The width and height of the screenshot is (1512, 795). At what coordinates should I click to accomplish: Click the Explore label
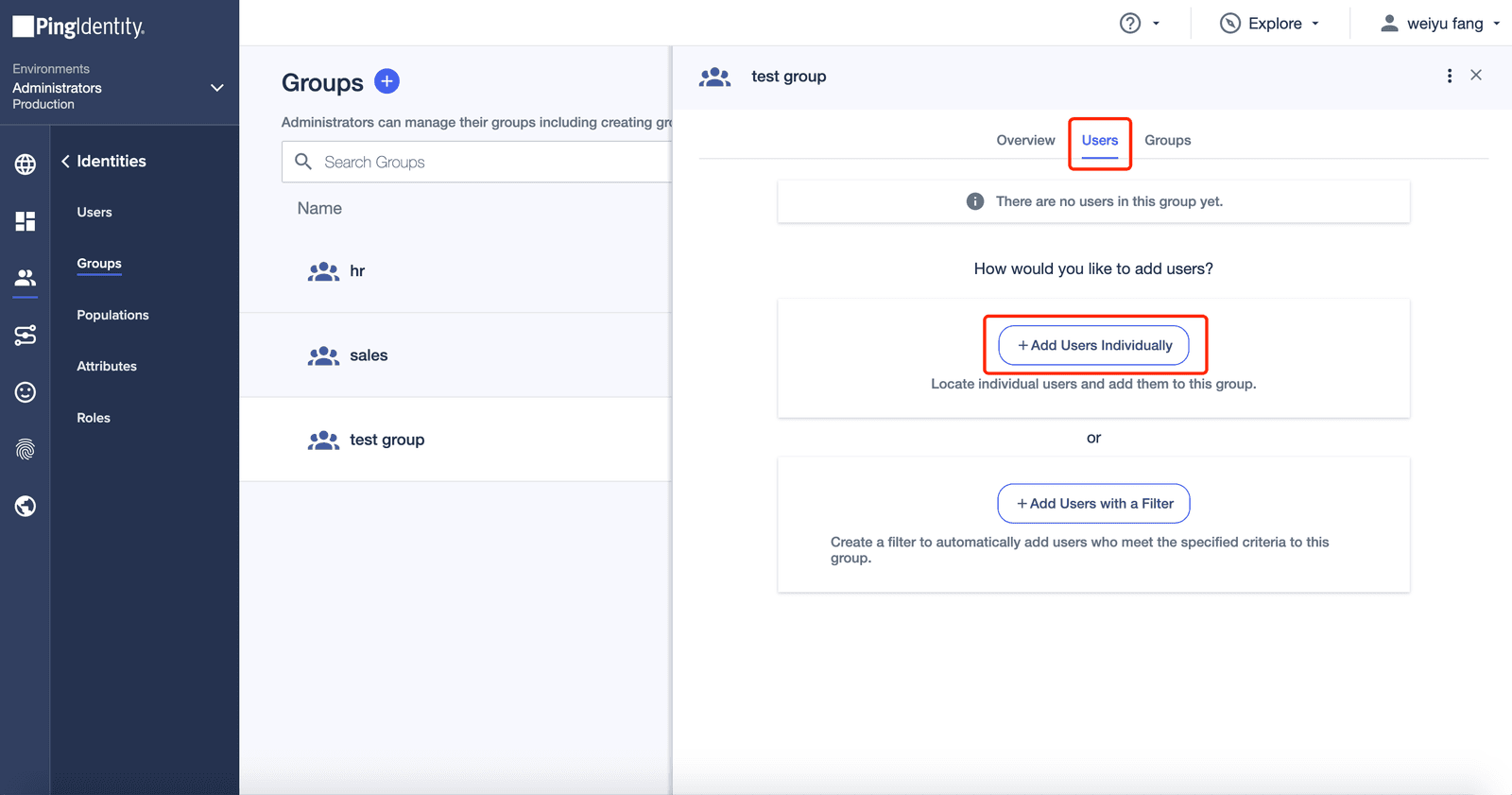click(1275, 24)
